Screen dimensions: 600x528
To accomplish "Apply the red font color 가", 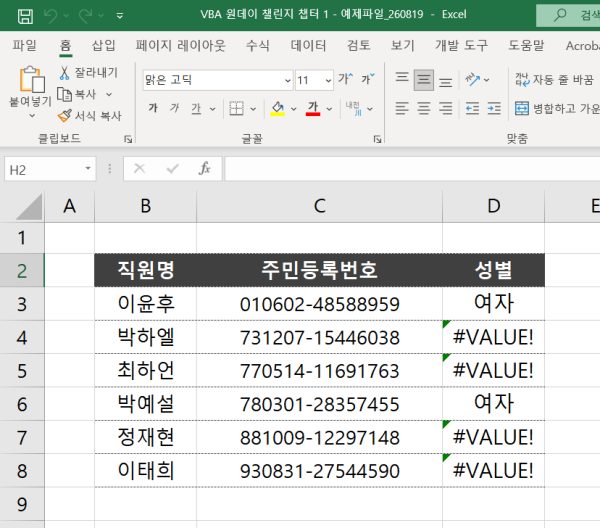I will tap(313, 109).
